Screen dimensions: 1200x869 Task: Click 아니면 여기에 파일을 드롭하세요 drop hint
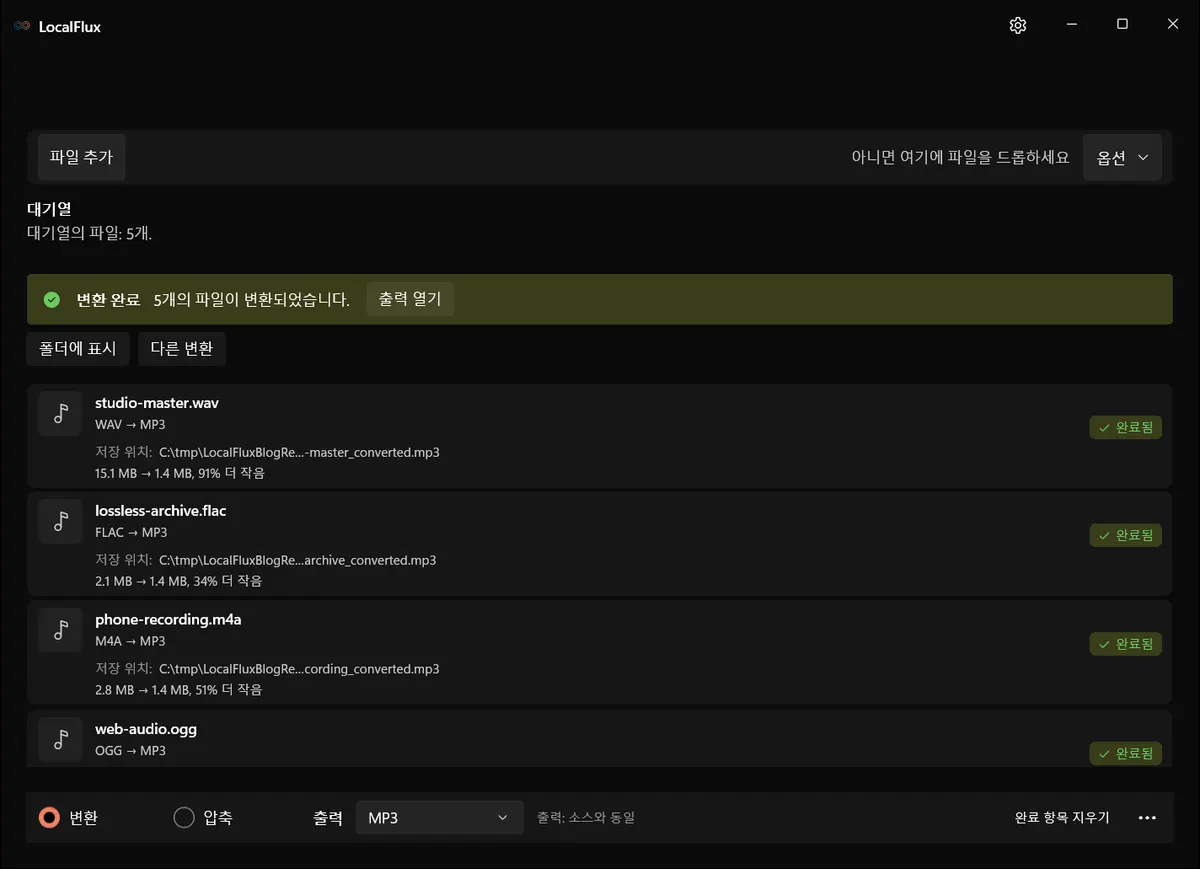[x=960, y=158]
